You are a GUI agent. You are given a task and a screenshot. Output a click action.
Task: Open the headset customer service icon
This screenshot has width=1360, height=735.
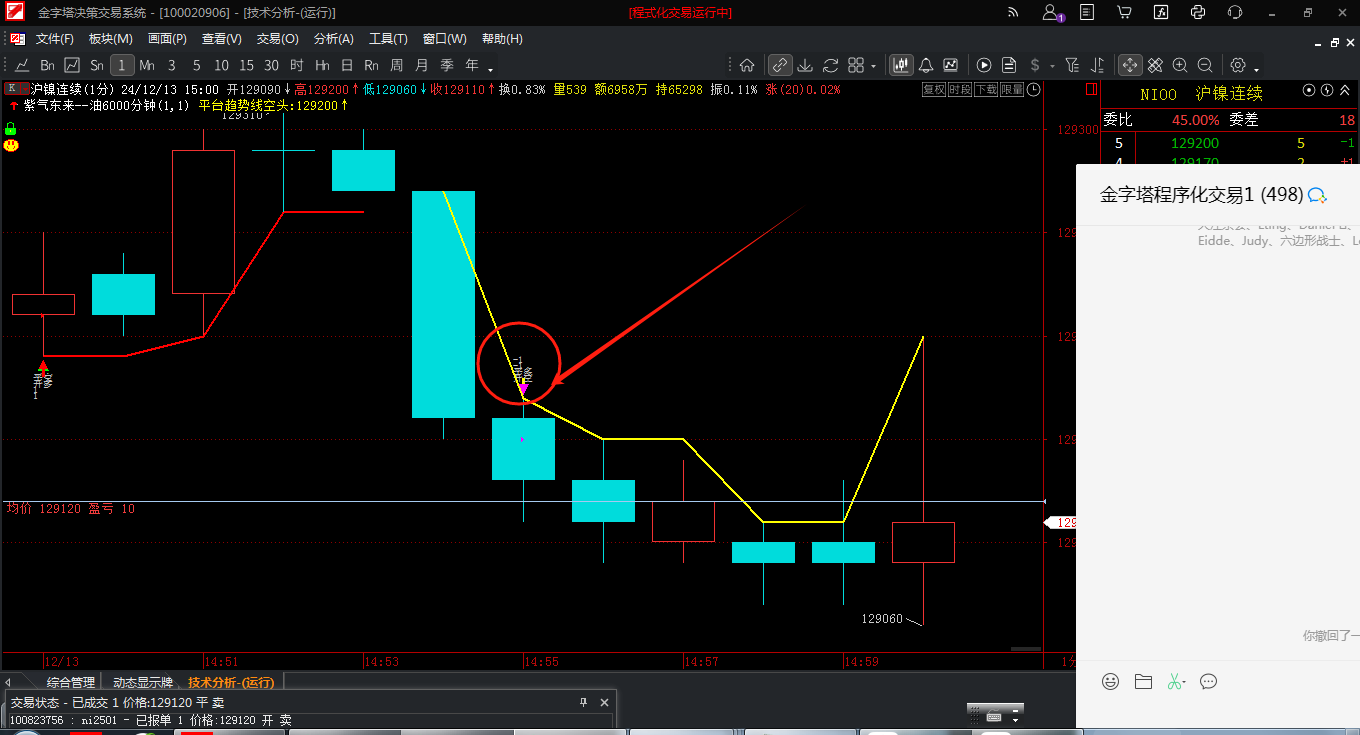point(1234,12)
